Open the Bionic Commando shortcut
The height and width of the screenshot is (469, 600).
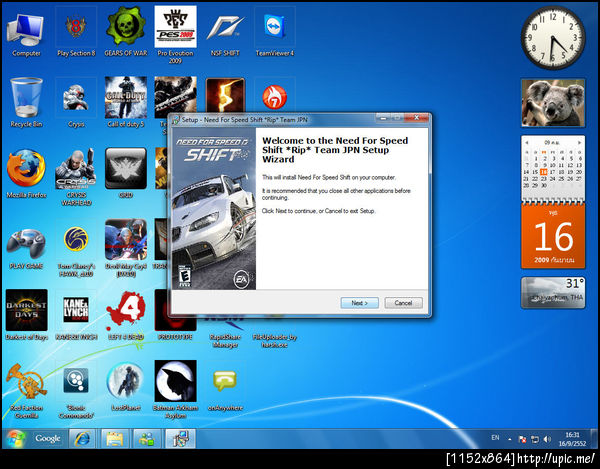coord(76,390)
